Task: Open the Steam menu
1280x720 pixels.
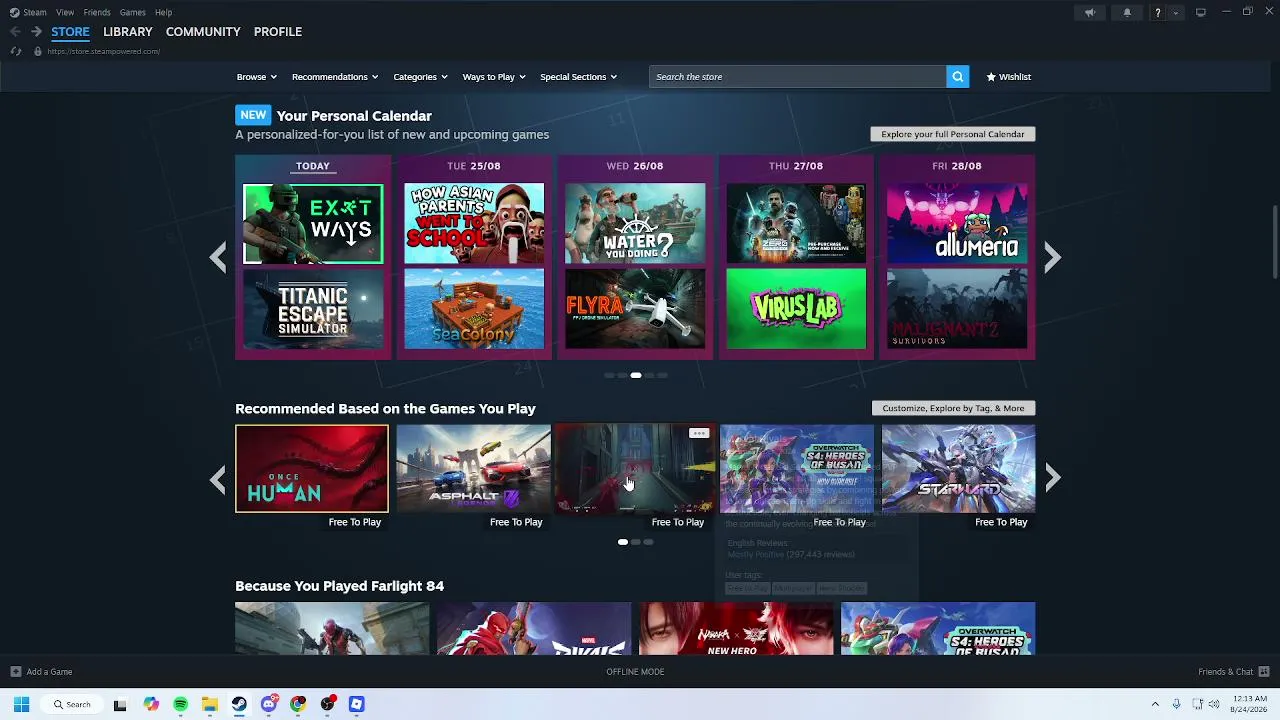Action: 35,12
